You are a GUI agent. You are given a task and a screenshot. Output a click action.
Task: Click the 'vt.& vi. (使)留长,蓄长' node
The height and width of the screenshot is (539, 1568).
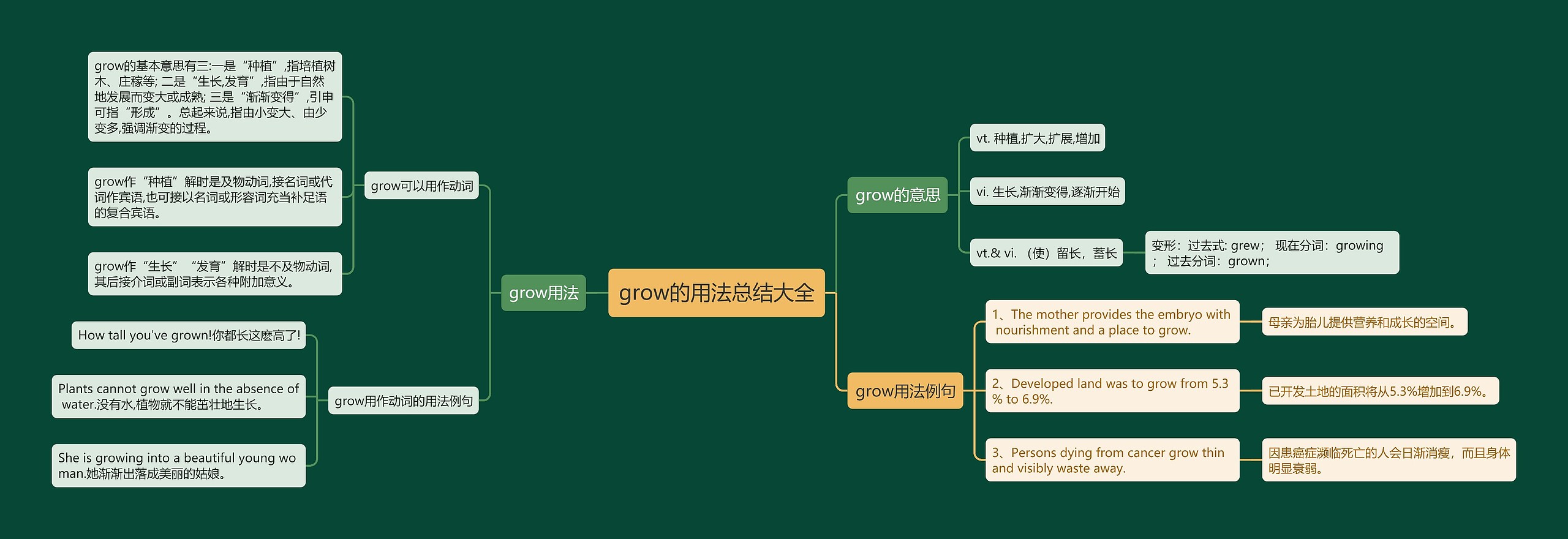point(1046,253)
